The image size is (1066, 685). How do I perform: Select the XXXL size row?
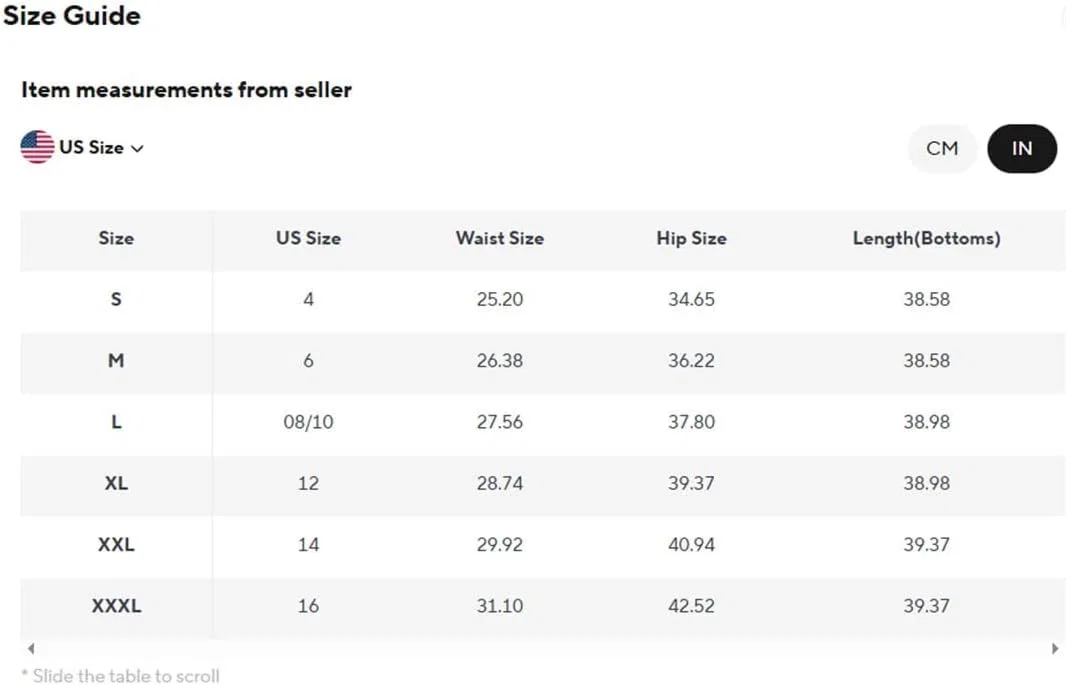click(x=543, y=605)
